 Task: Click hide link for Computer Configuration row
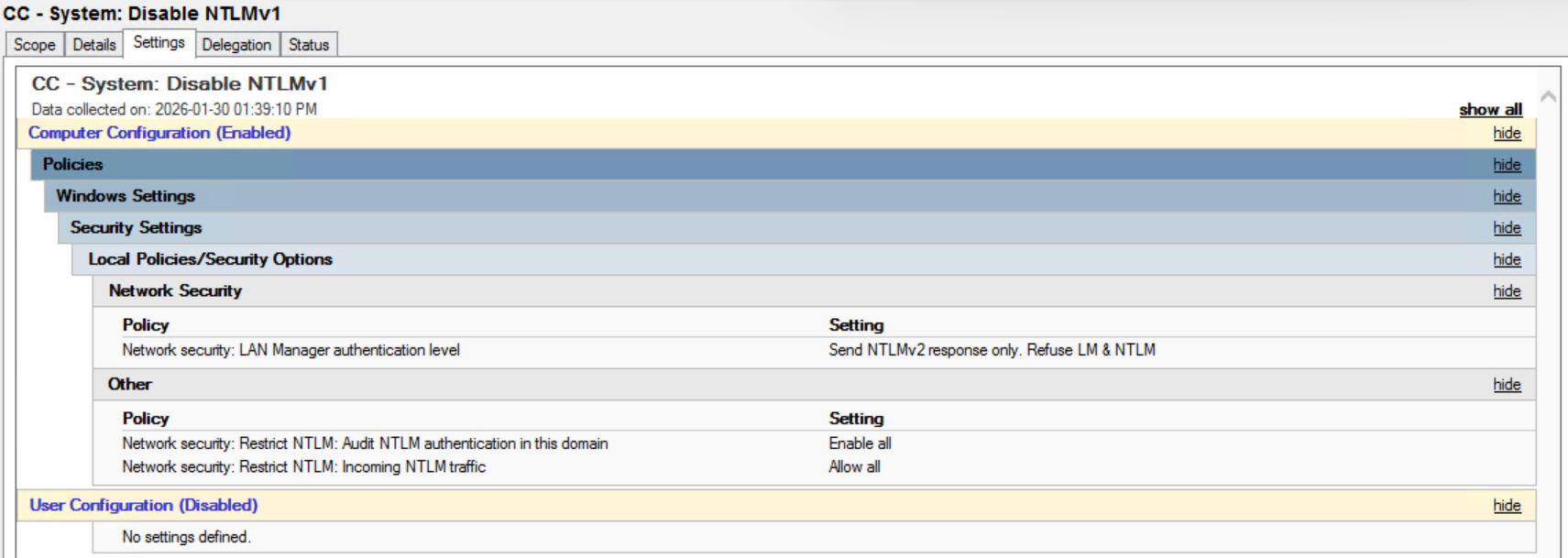pos(1507,134)
